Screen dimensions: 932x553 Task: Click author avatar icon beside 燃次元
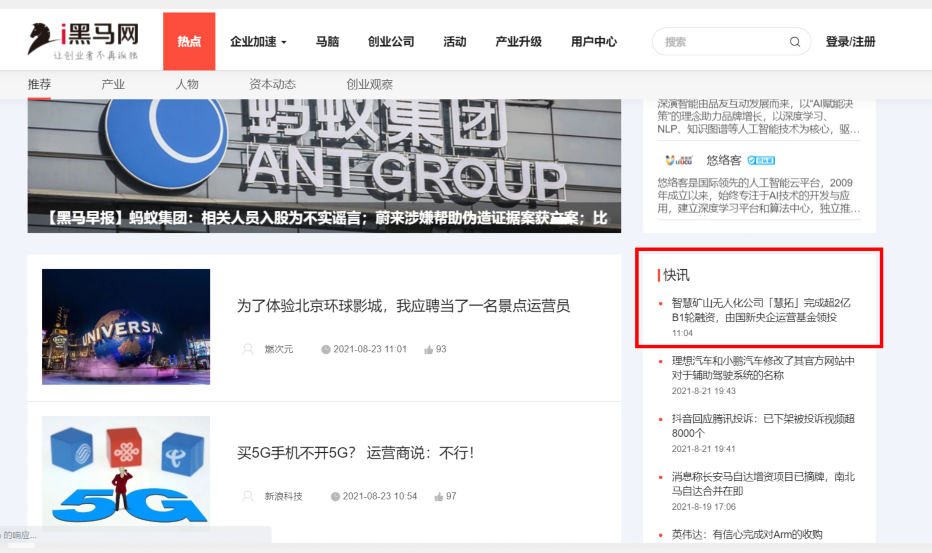[248, 349]
